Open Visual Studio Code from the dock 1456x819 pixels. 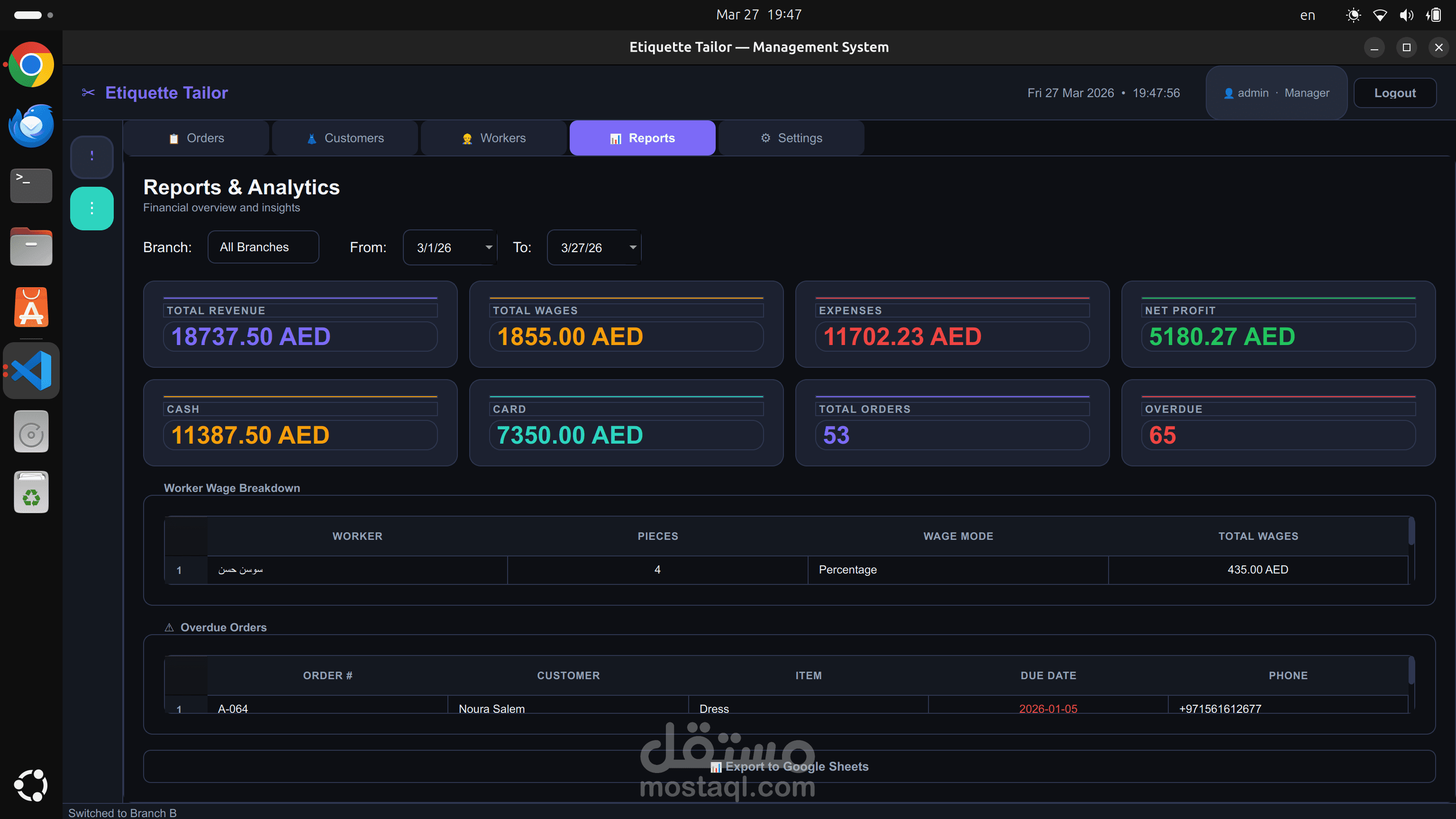coord(31,371)
